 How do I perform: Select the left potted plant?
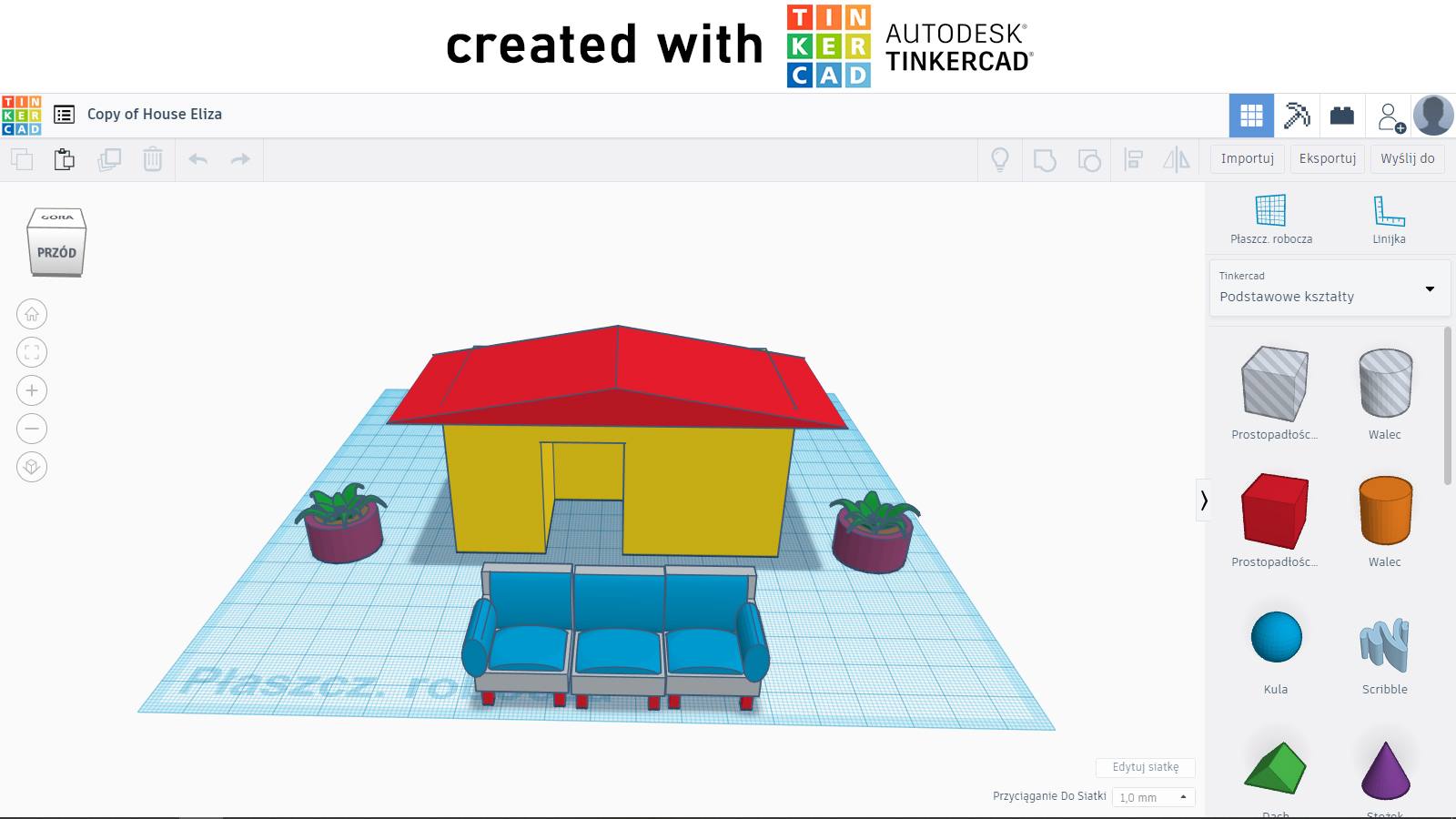tap(341, 525)
